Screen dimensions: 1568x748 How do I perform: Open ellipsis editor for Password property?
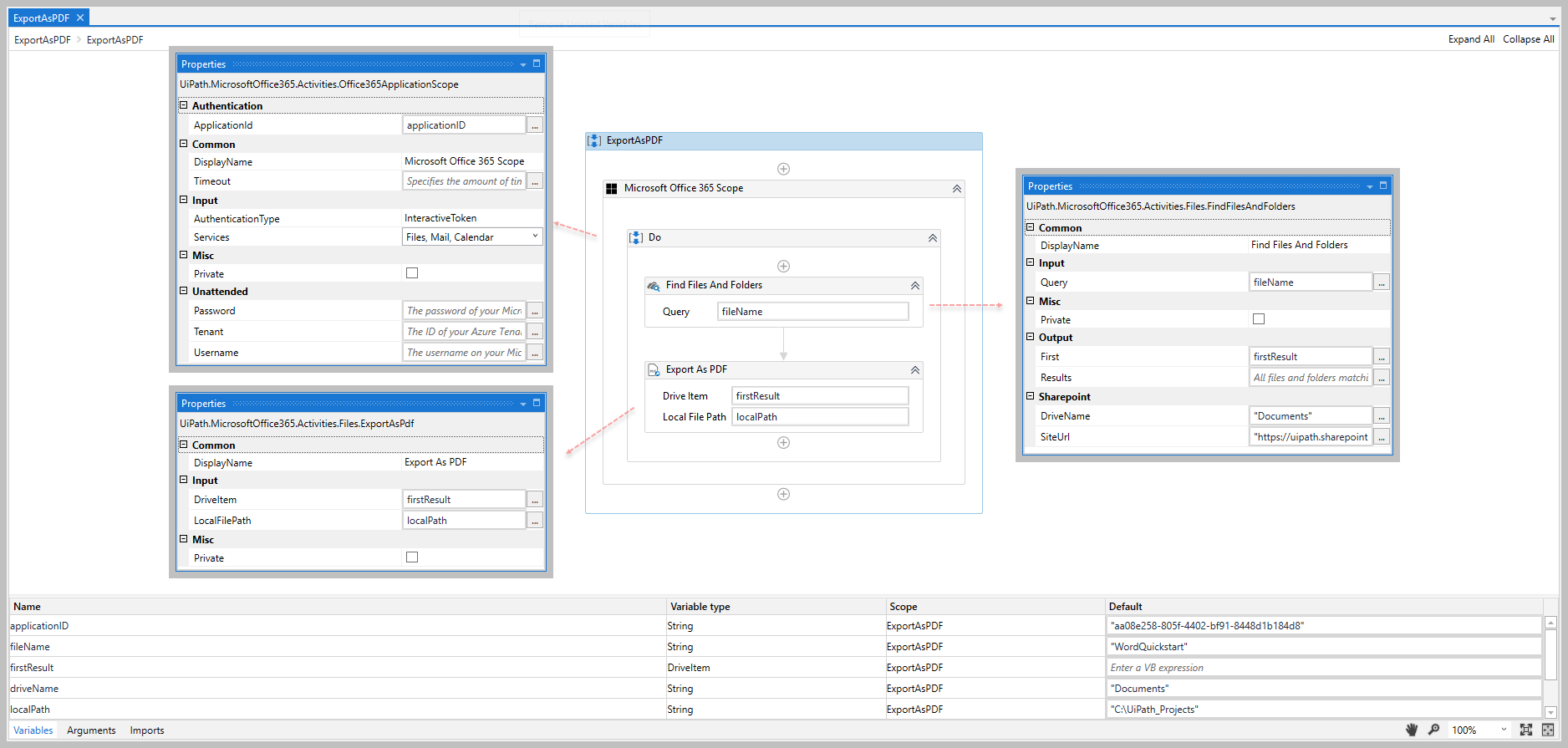click(535, 311)
